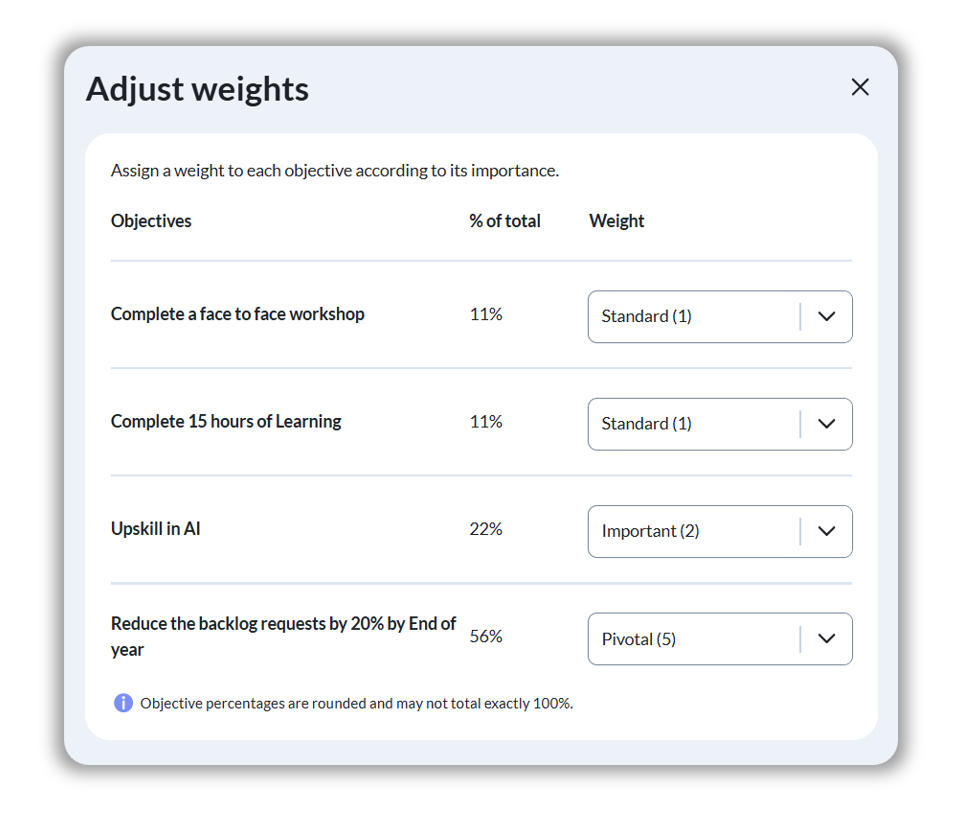Click the 11% value for 15 hours of Learning

(x=486, y=422)
